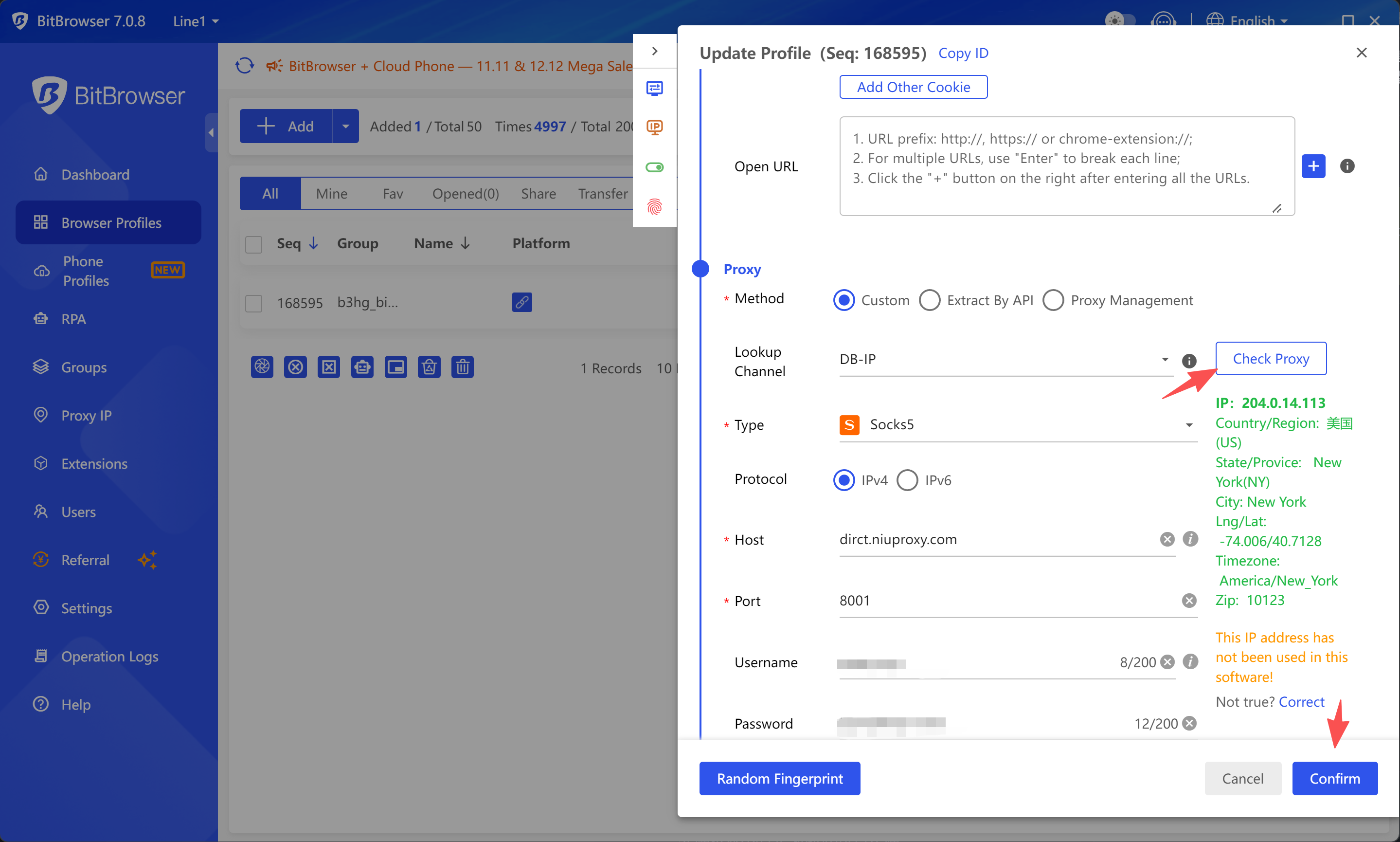Open the dropdown arrow next to Add
The image size is (1400, 842).
[345, 126]
